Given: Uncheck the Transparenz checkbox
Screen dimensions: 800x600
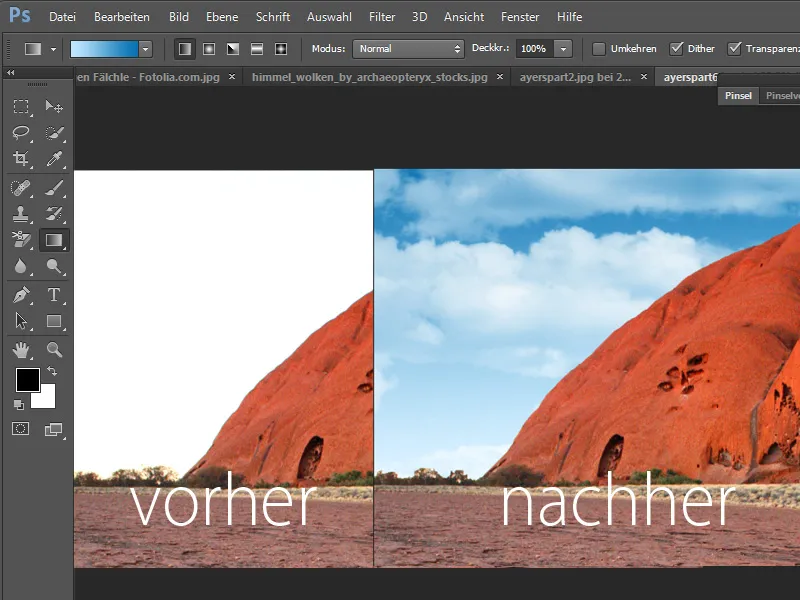Looking at the screenshot, I should (x=734, y=49).
